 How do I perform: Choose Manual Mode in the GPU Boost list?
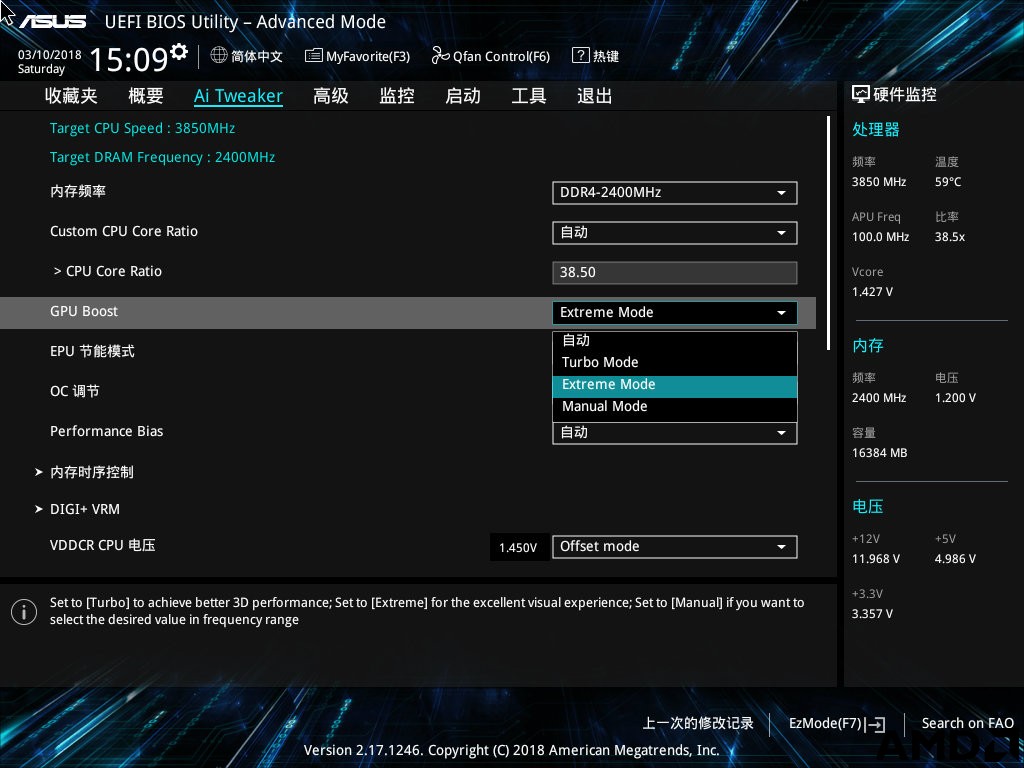[x=675, y=407]
